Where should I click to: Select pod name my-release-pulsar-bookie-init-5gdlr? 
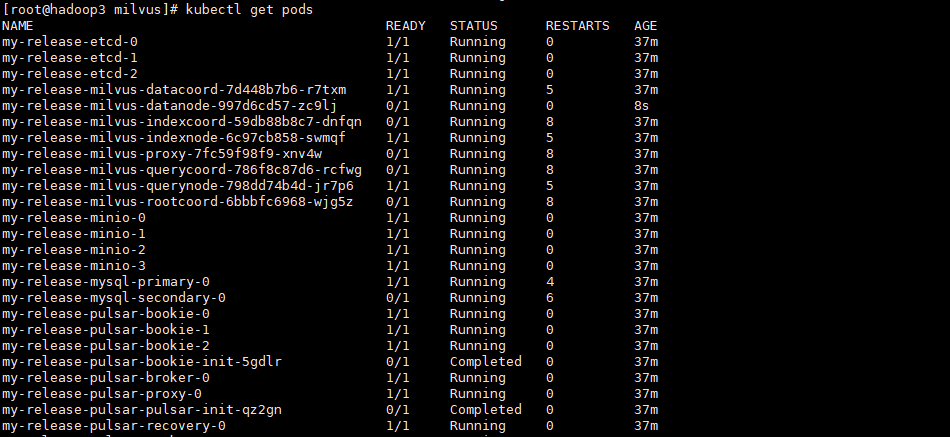(x=142, y=362)
